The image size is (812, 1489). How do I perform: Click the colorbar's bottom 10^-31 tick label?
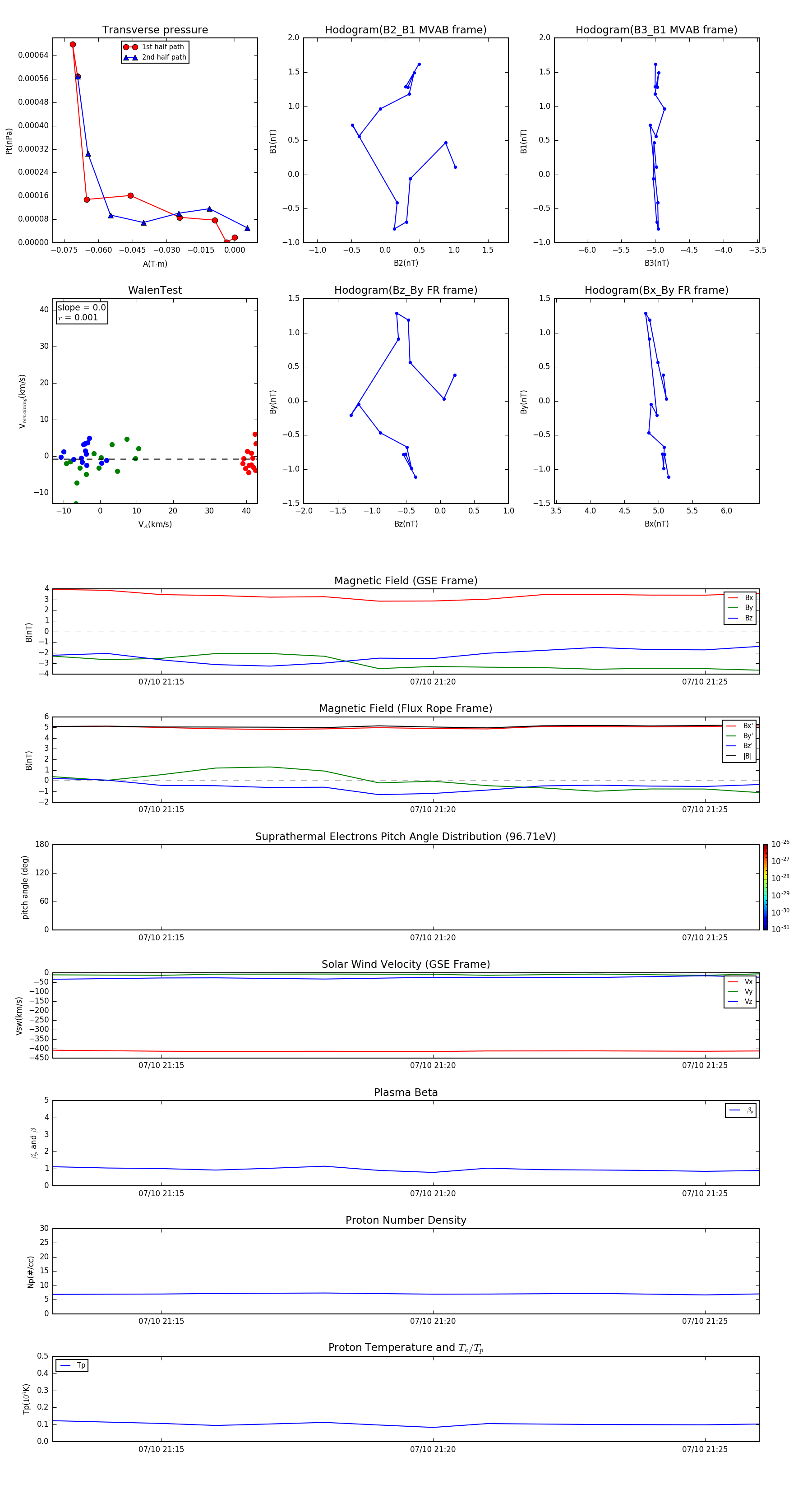780,929
